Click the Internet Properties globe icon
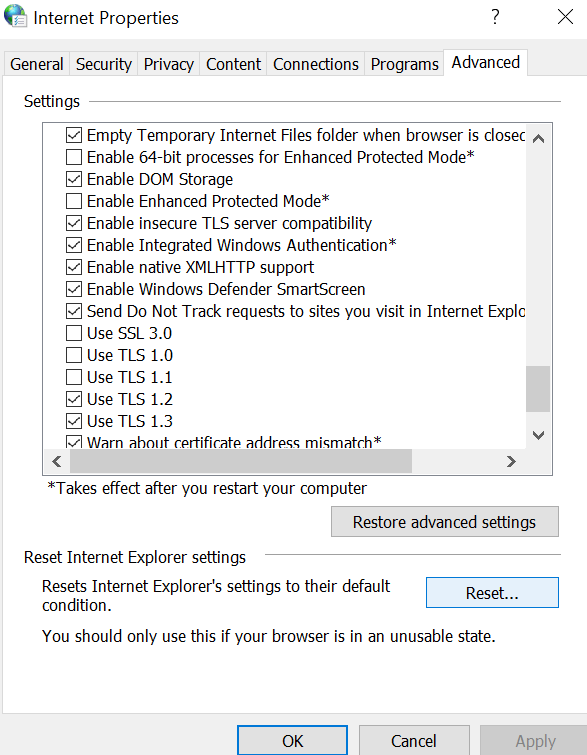Screen dimensions: 587x755 [x=15, y=16]
